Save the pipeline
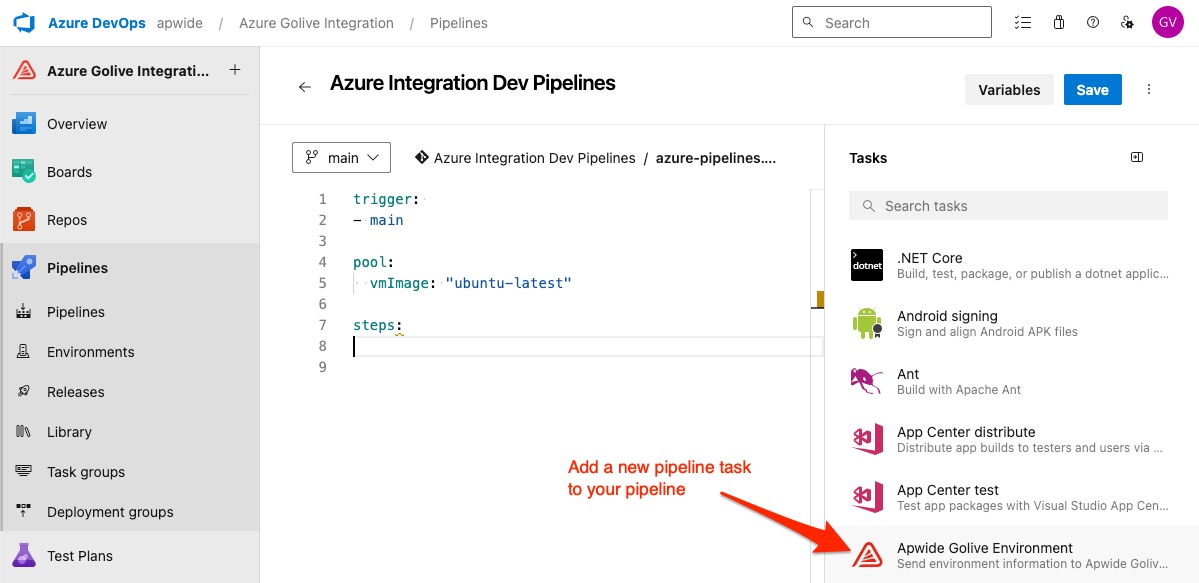 tap(1092, 90)
